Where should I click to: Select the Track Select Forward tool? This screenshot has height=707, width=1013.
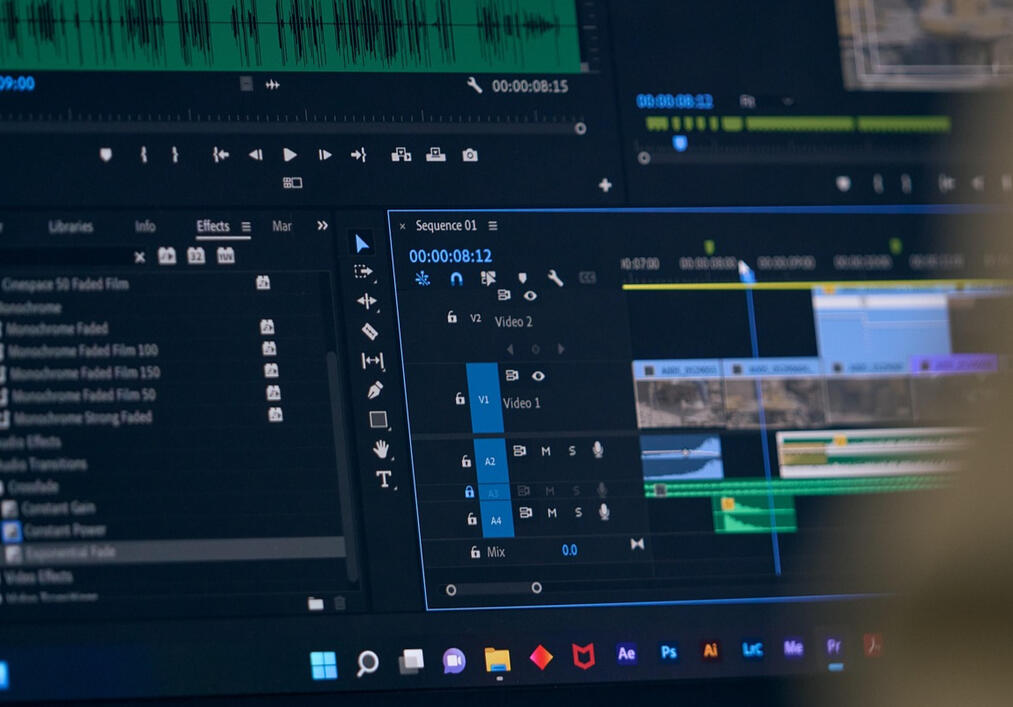pos(364,272)
